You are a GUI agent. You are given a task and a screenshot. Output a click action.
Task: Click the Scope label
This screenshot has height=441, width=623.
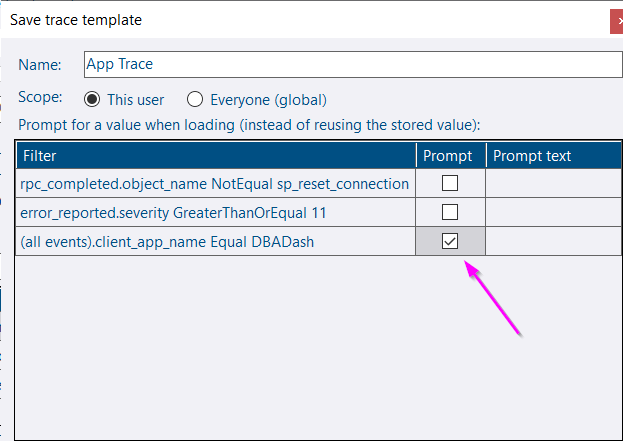click(x=40, y=97)
